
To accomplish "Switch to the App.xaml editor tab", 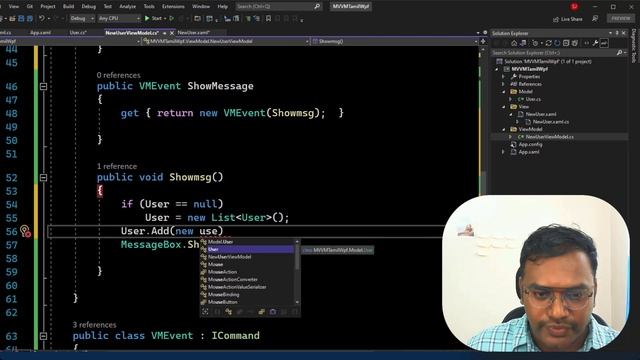I will [40, 33].
